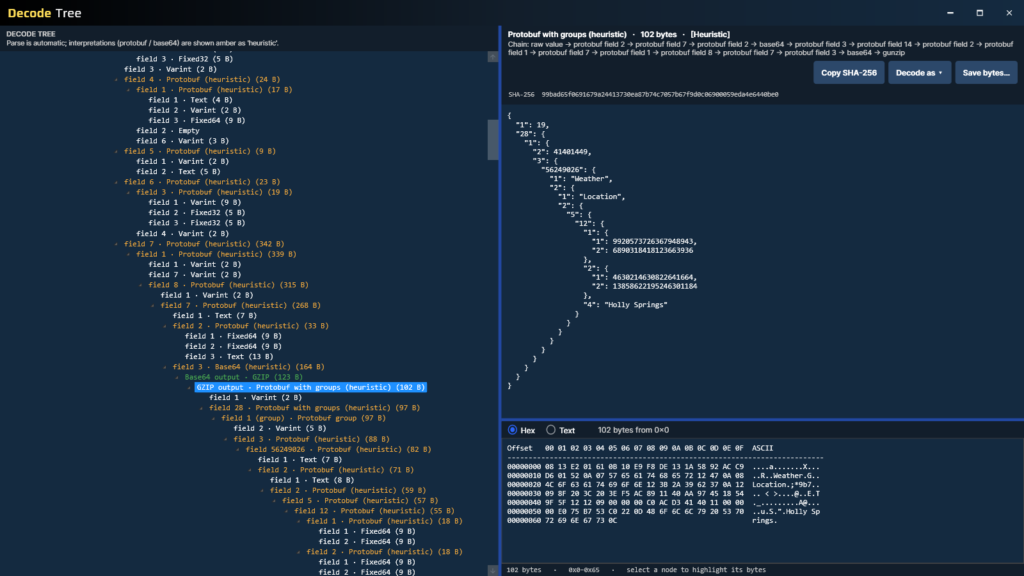Open the Decode as dropdown
Viewport: 1024px width, 576px height.
[919, 72]
